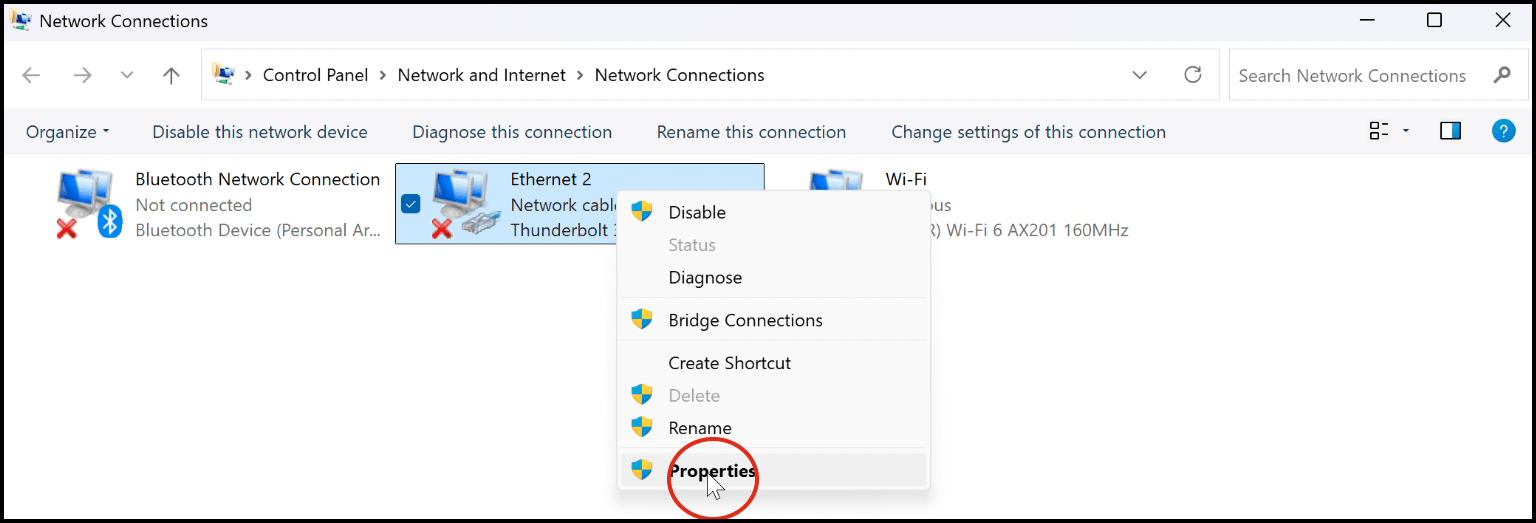Image resolution: width=1536 pixels, height=523 pixels.
Task: Click Bridge Connections menu entry
Action: [745, 320]
